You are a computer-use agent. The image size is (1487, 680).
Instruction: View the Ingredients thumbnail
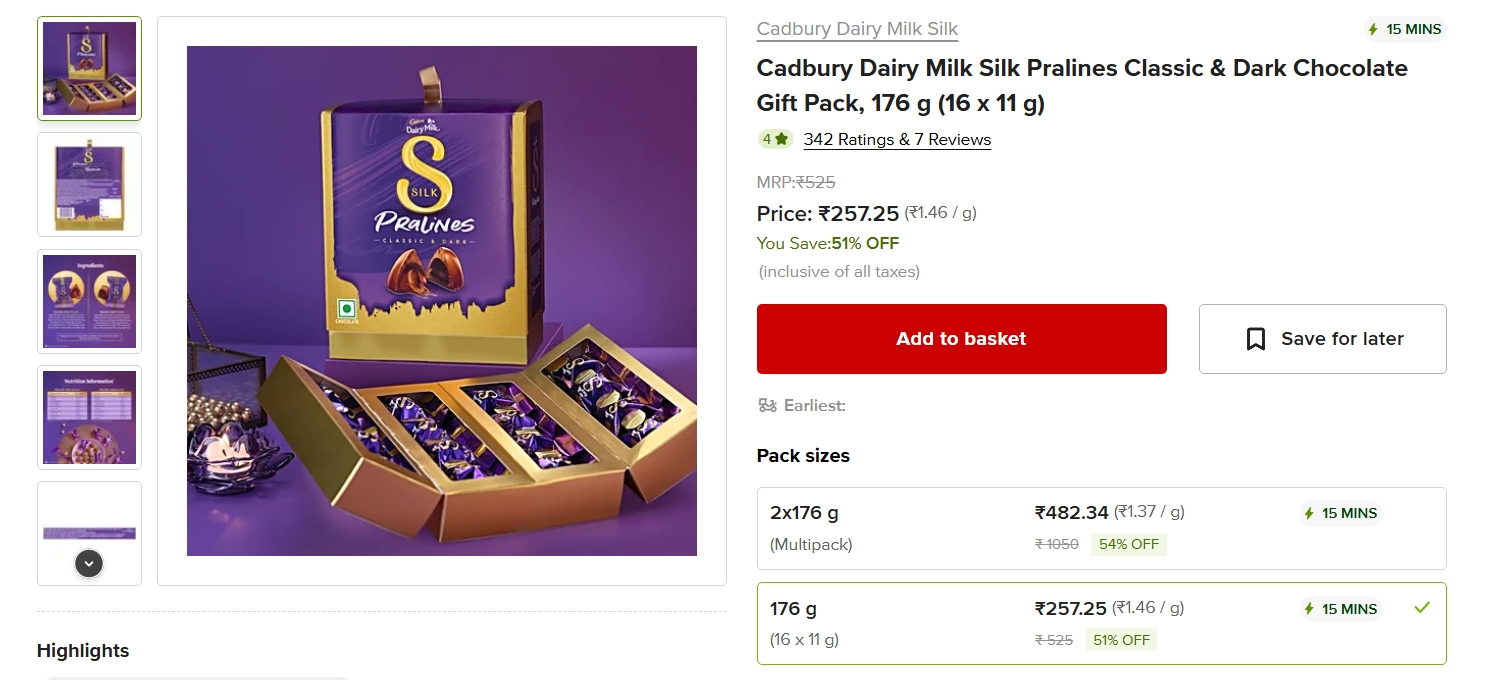(x=89, y=301)
